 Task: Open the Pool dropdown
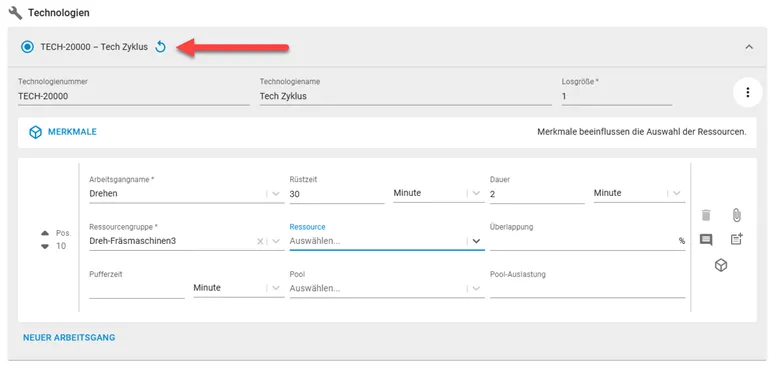(x=387, y=288)
